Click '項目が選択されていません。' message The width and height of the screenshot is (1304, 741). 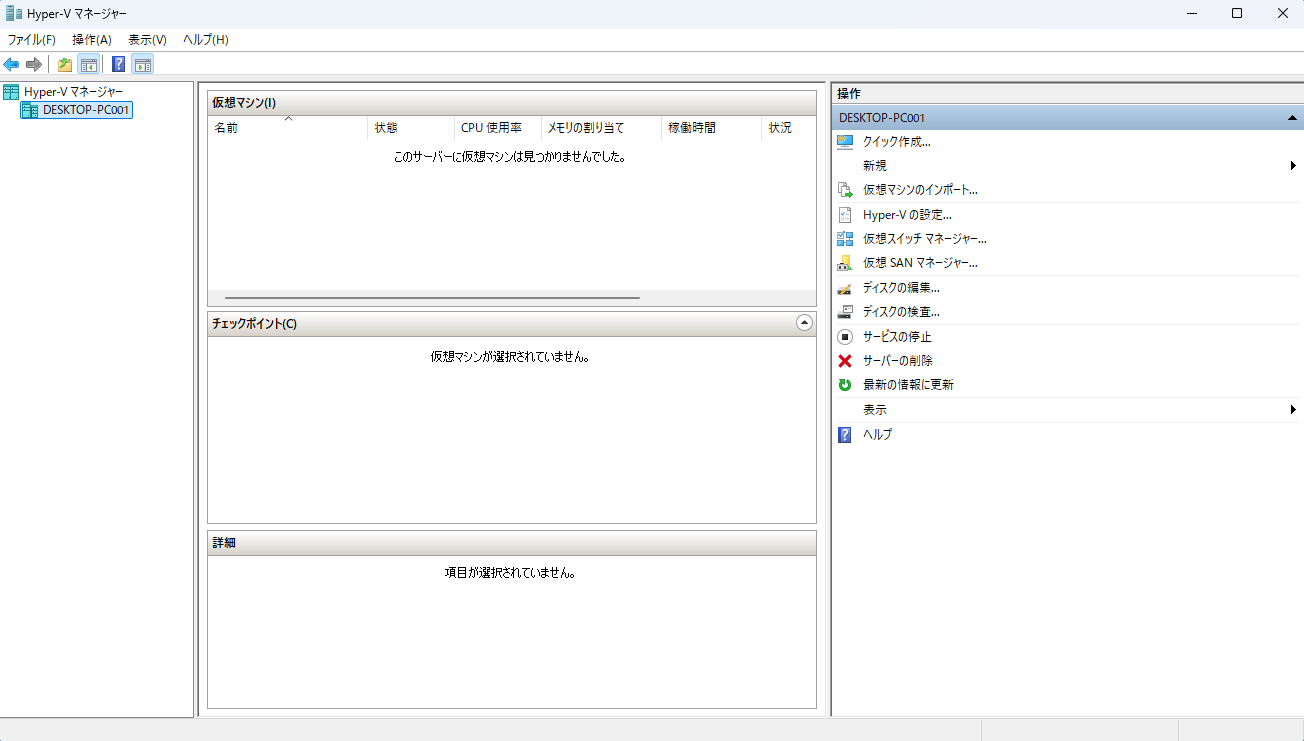511,573
